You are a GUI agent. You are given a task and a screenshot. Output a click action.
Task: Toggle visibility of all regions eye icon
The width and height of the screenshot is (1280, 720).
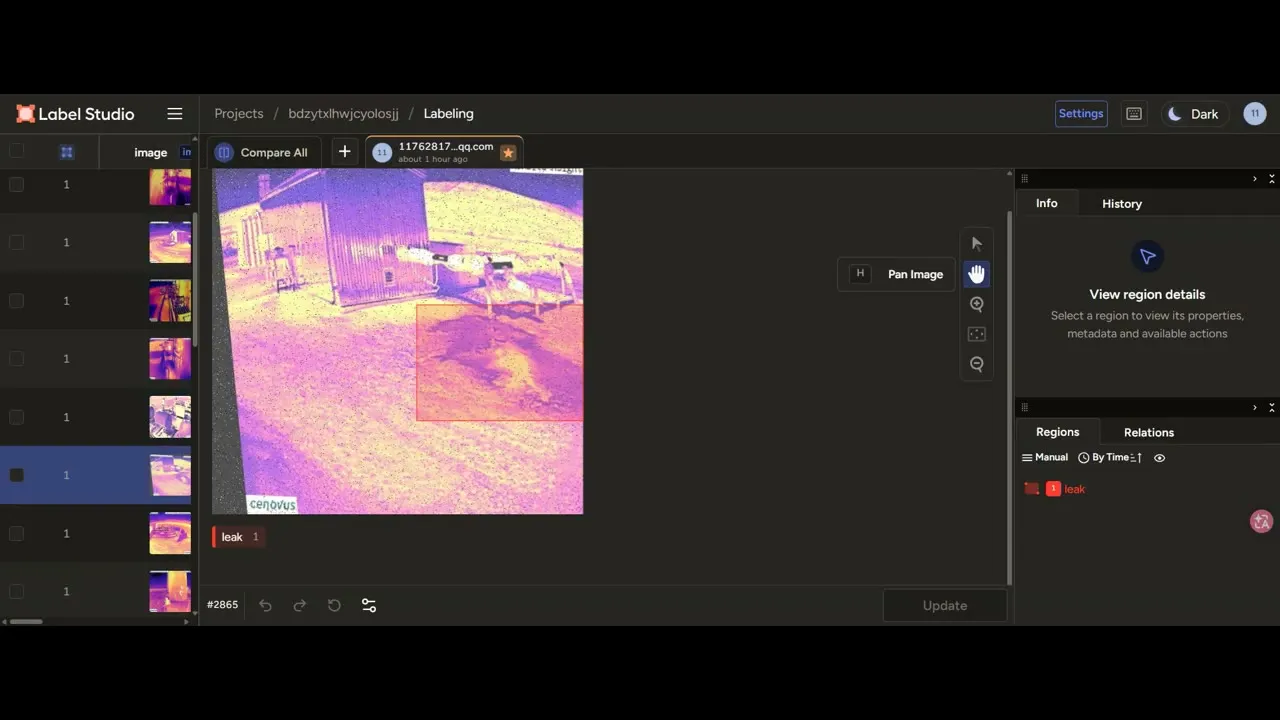tap(1160, 458)
